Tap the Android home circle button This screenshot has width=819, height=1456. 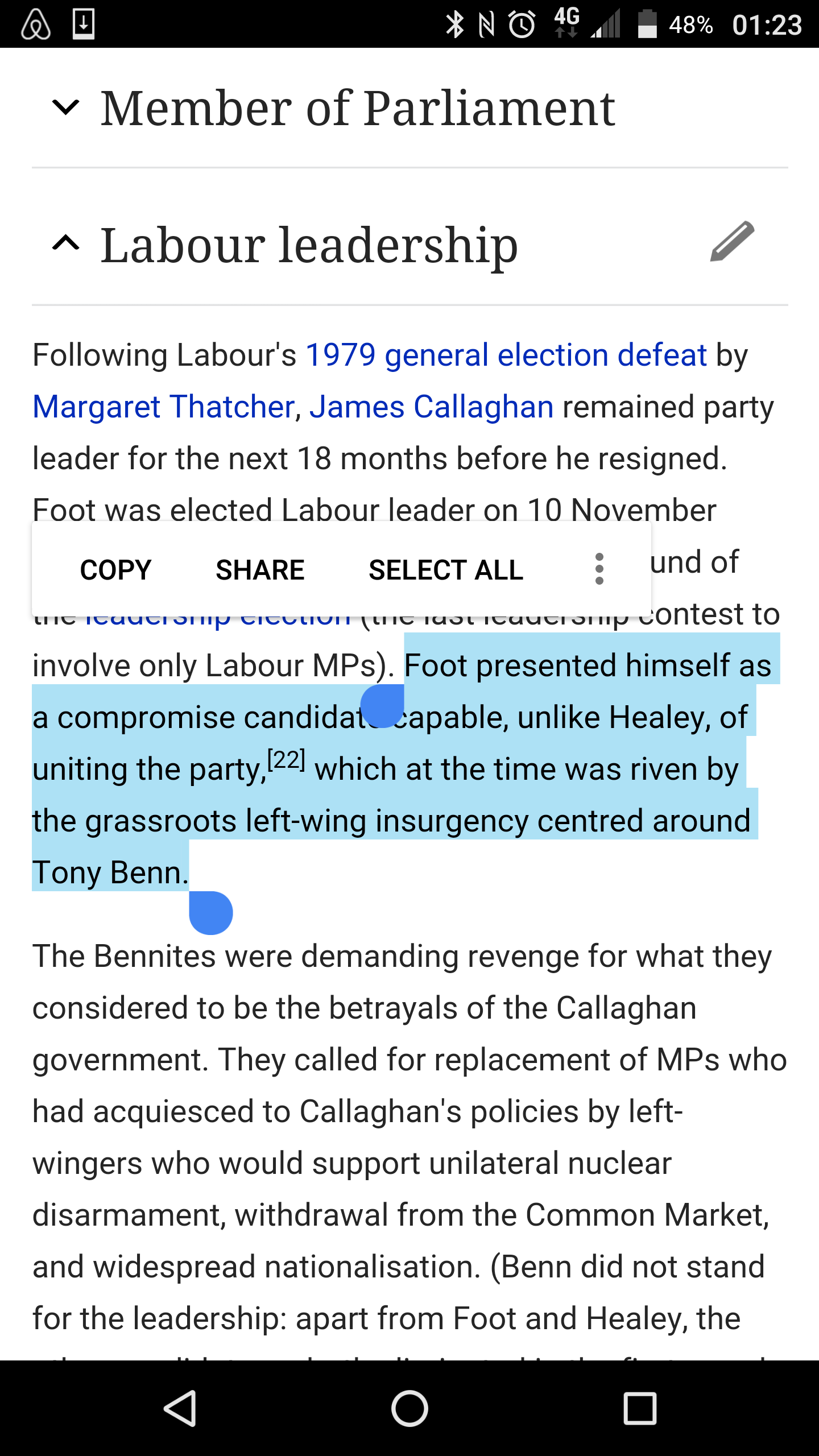tap(409, 1408)
